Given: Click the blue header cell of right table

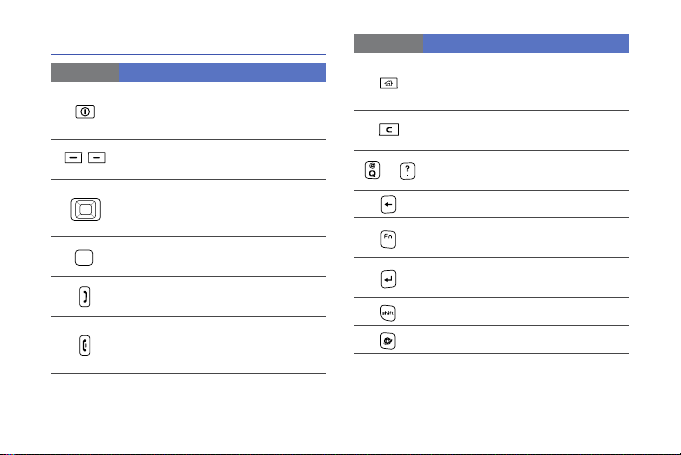Looking at the screenshot, I should click(x=526, y=43).
